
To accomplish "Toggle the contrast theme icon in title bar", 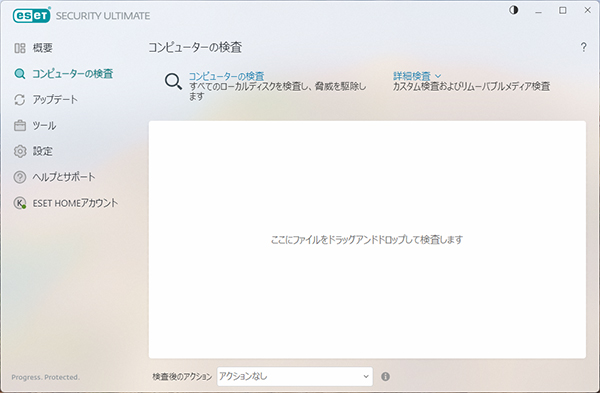I will click(x=514, y=10).
